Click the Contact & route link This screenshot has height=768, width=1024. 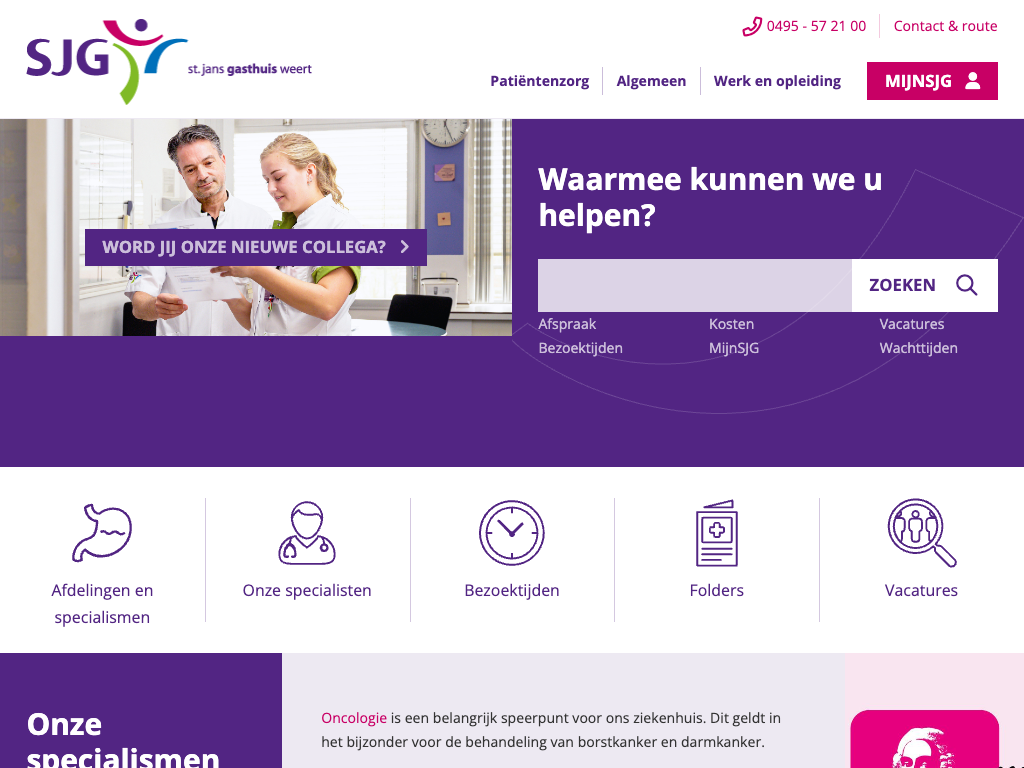[x=945, y=26]
